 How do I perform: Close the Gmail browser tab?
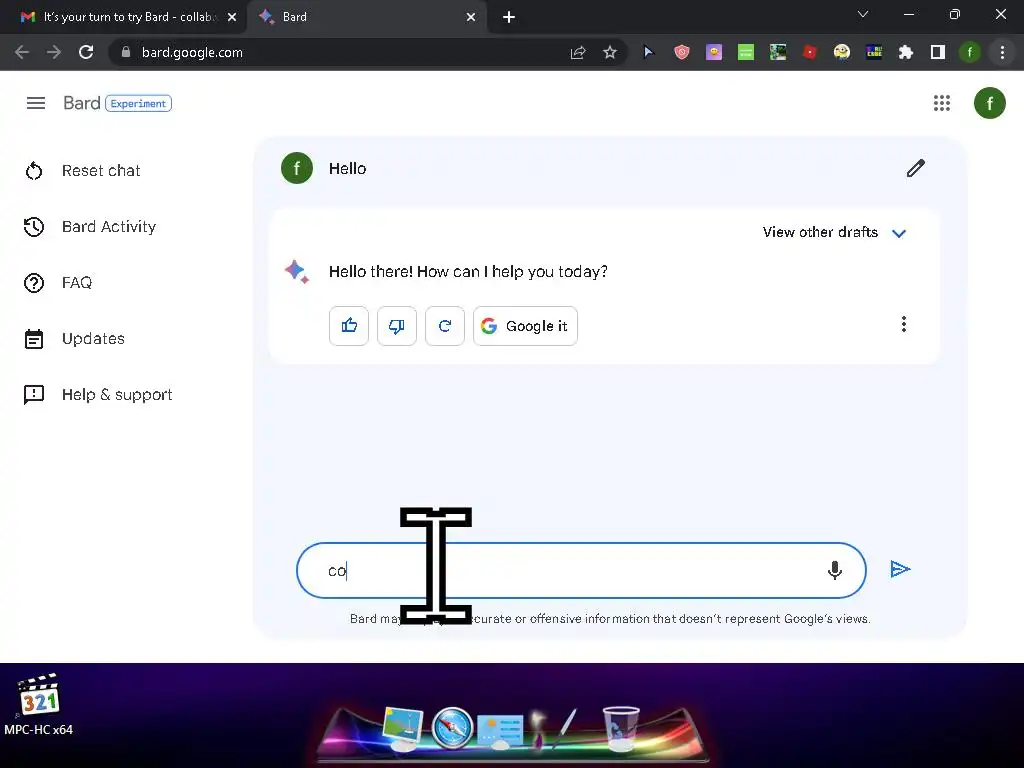point(232,18)
